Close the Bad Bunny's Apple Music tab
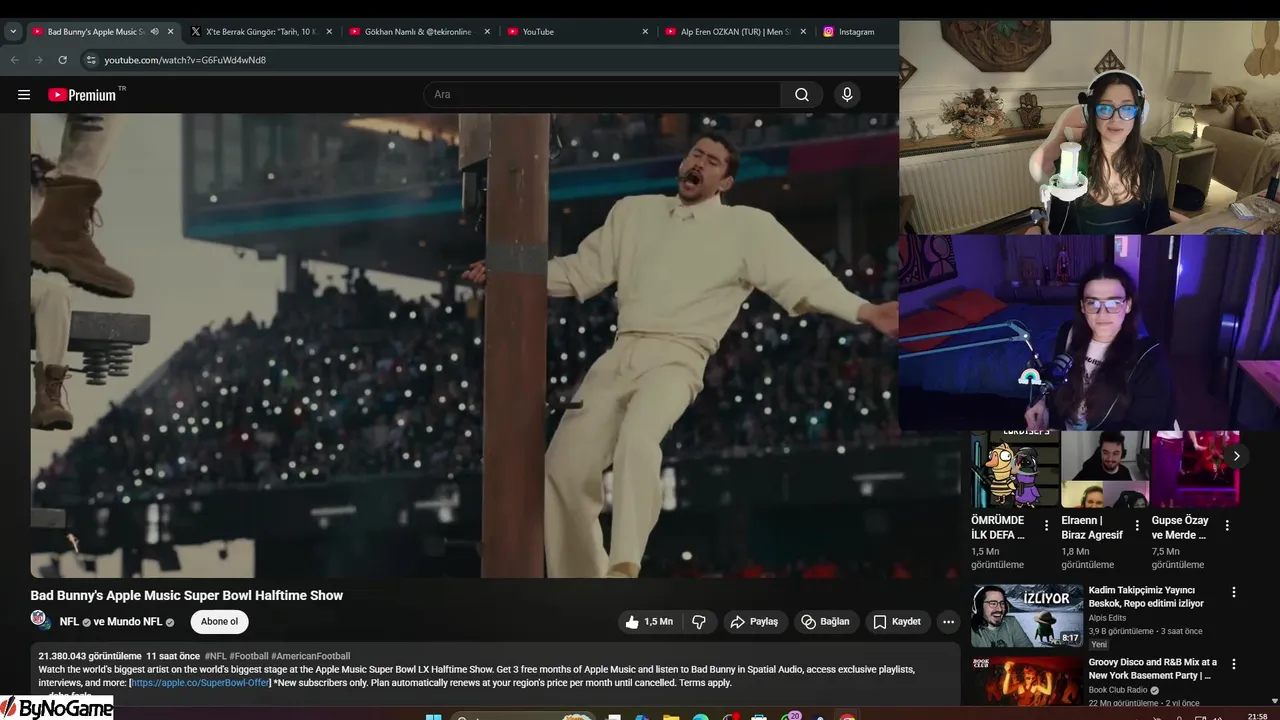 coord(170,32)
